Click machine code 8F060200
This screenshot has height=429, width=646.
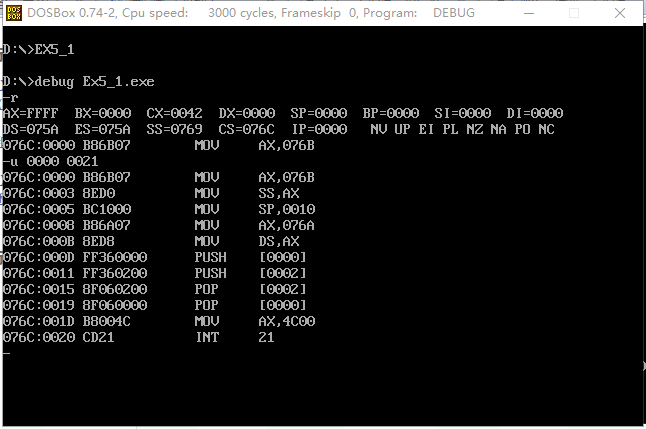tap(115, 289)
